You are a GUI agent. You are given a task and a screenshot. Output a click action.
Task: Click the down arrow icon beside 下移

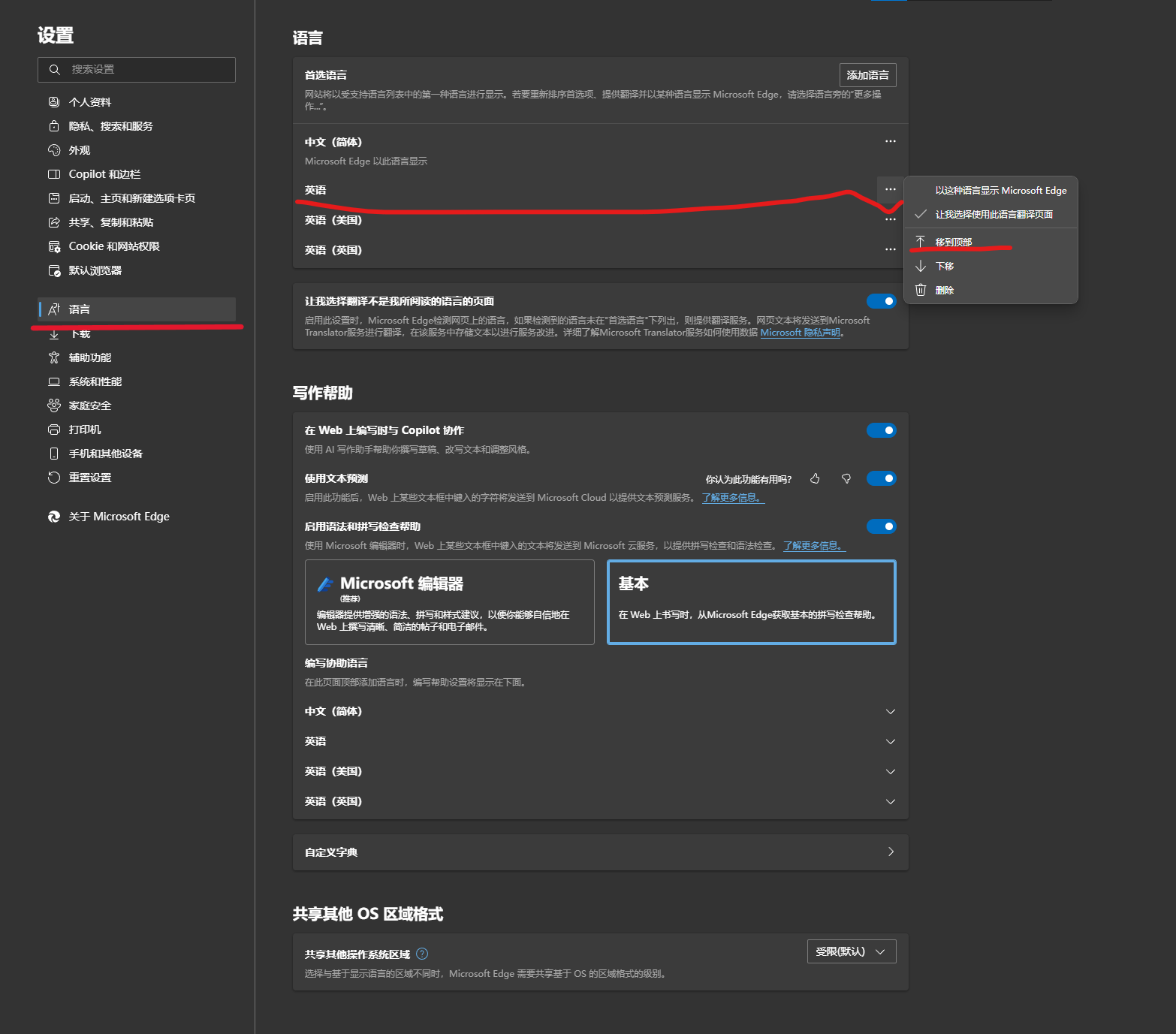tap(921, 266)
